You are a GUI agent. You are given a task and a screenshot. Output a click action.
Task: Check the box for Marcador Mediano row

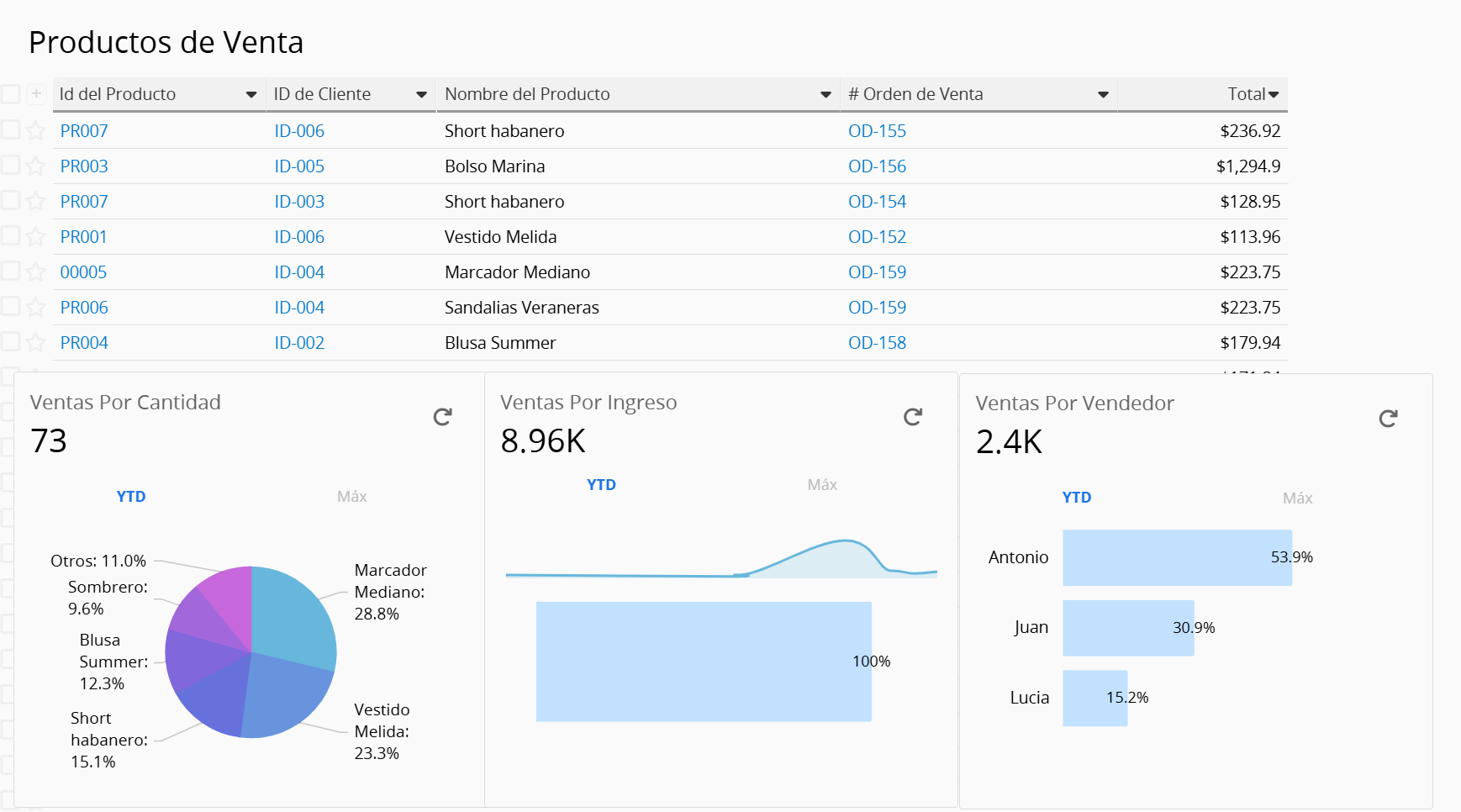10,271
